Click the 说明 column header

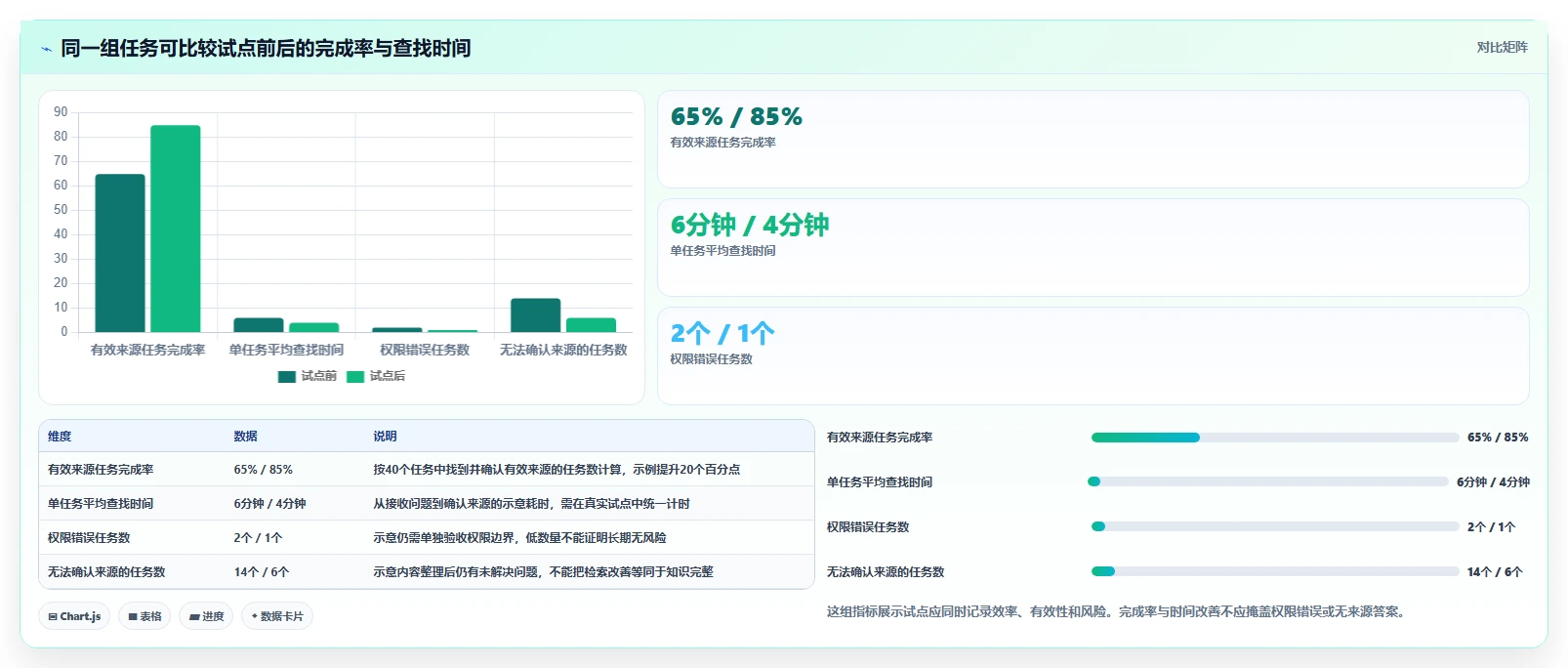coord(385,437)
